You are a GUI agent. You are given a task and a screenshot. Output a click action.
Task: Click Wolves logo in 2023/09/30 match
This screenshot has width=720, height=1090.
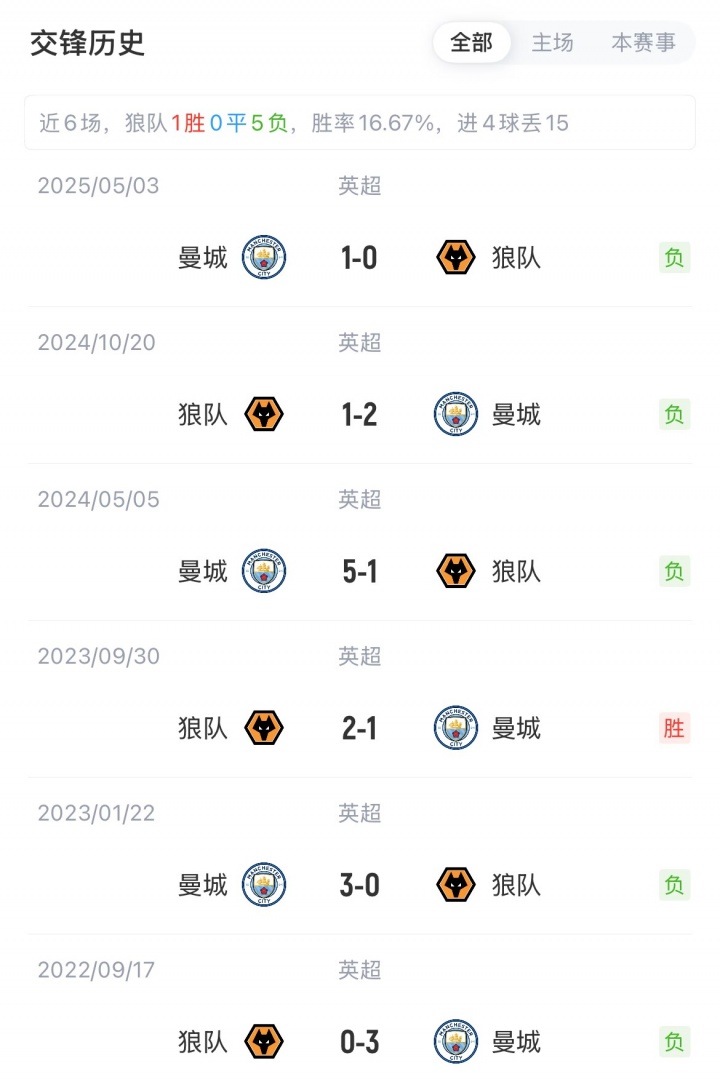[x=264, y=728]
